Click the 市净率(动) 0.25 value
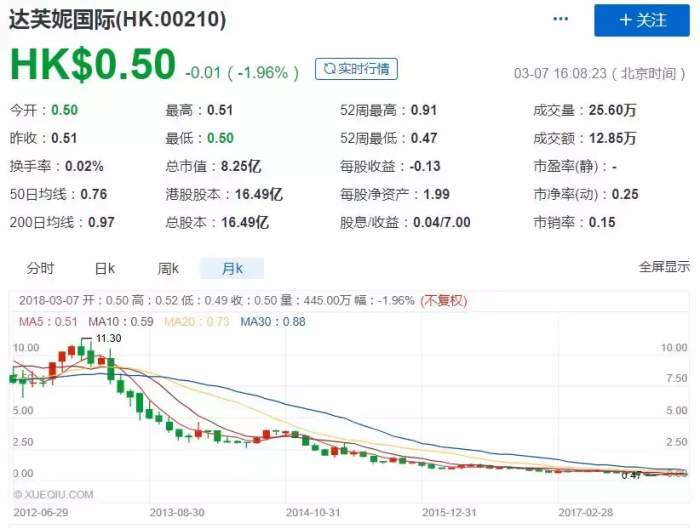Viewport: 700px width, 529px height. [x=625, y=194]
